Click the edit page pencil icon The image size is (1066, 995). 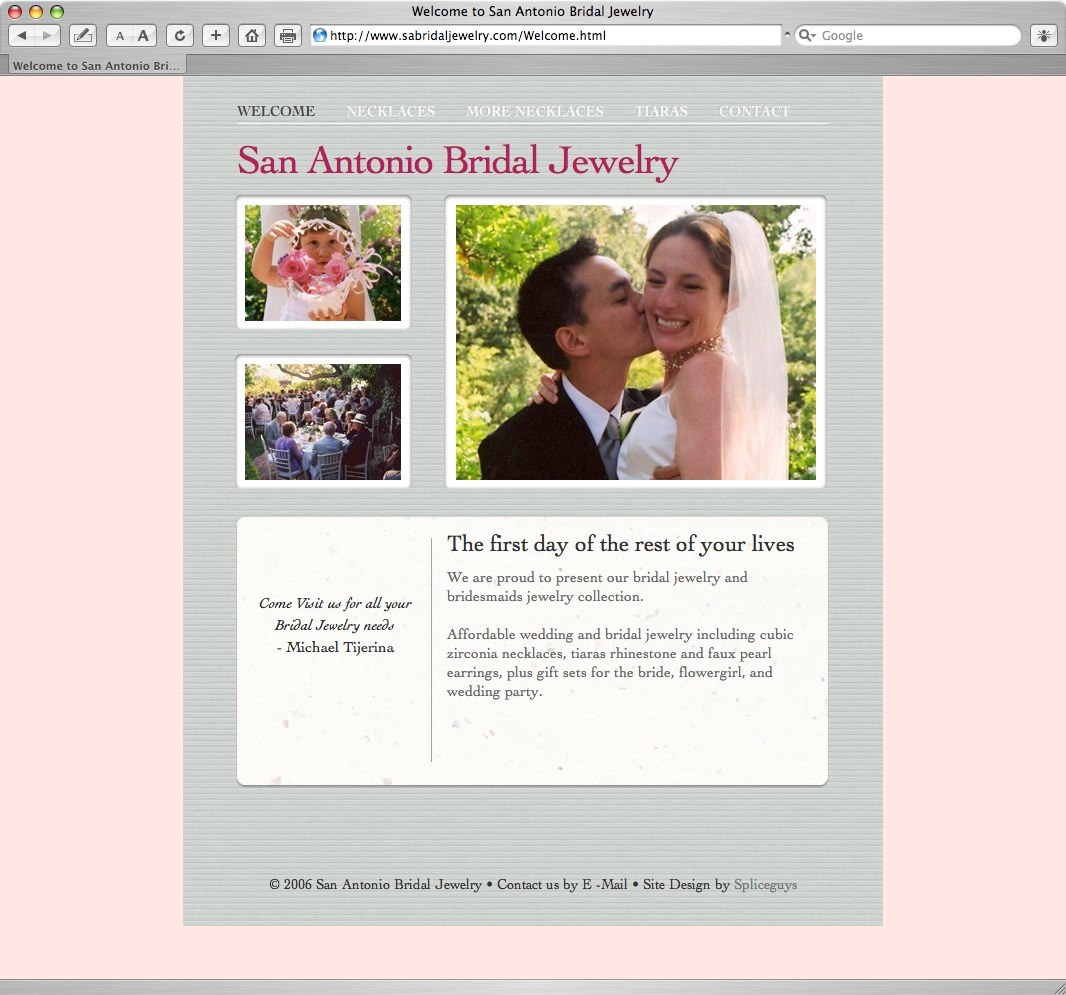pyautogui.click(x=83, y=35)
